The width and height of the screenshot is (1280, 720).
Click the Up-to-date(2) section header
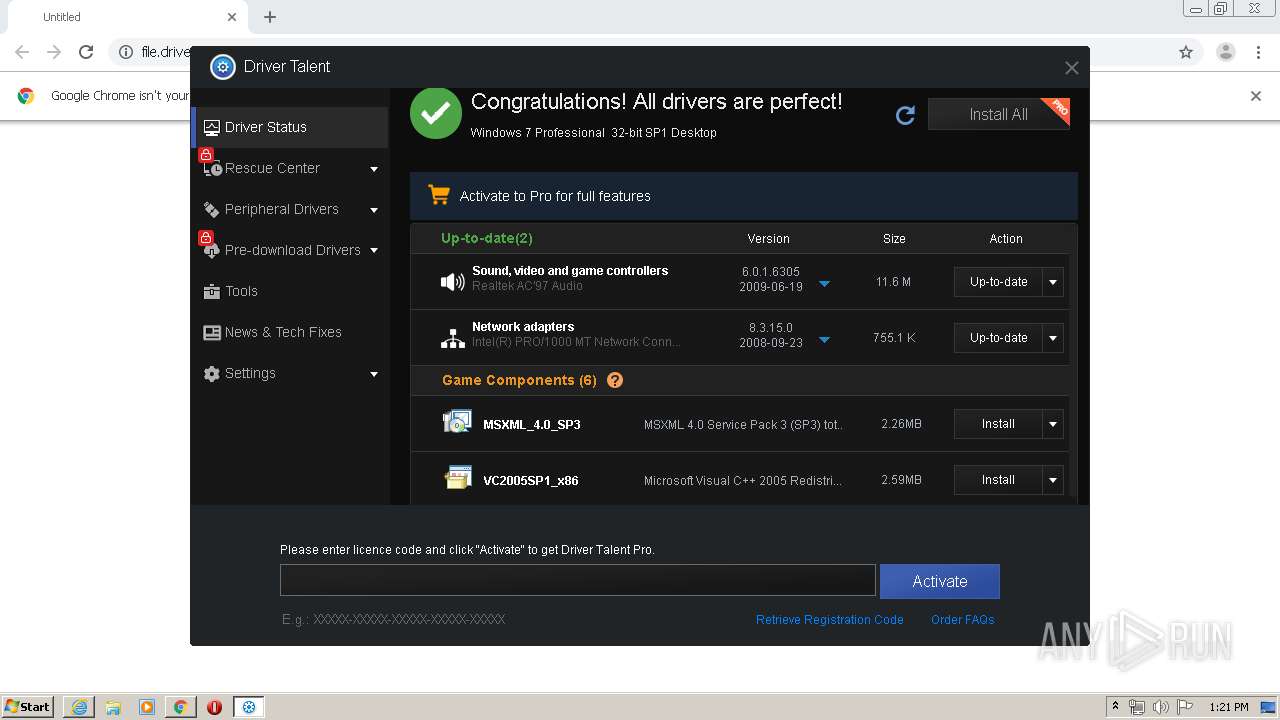[487, 238]
